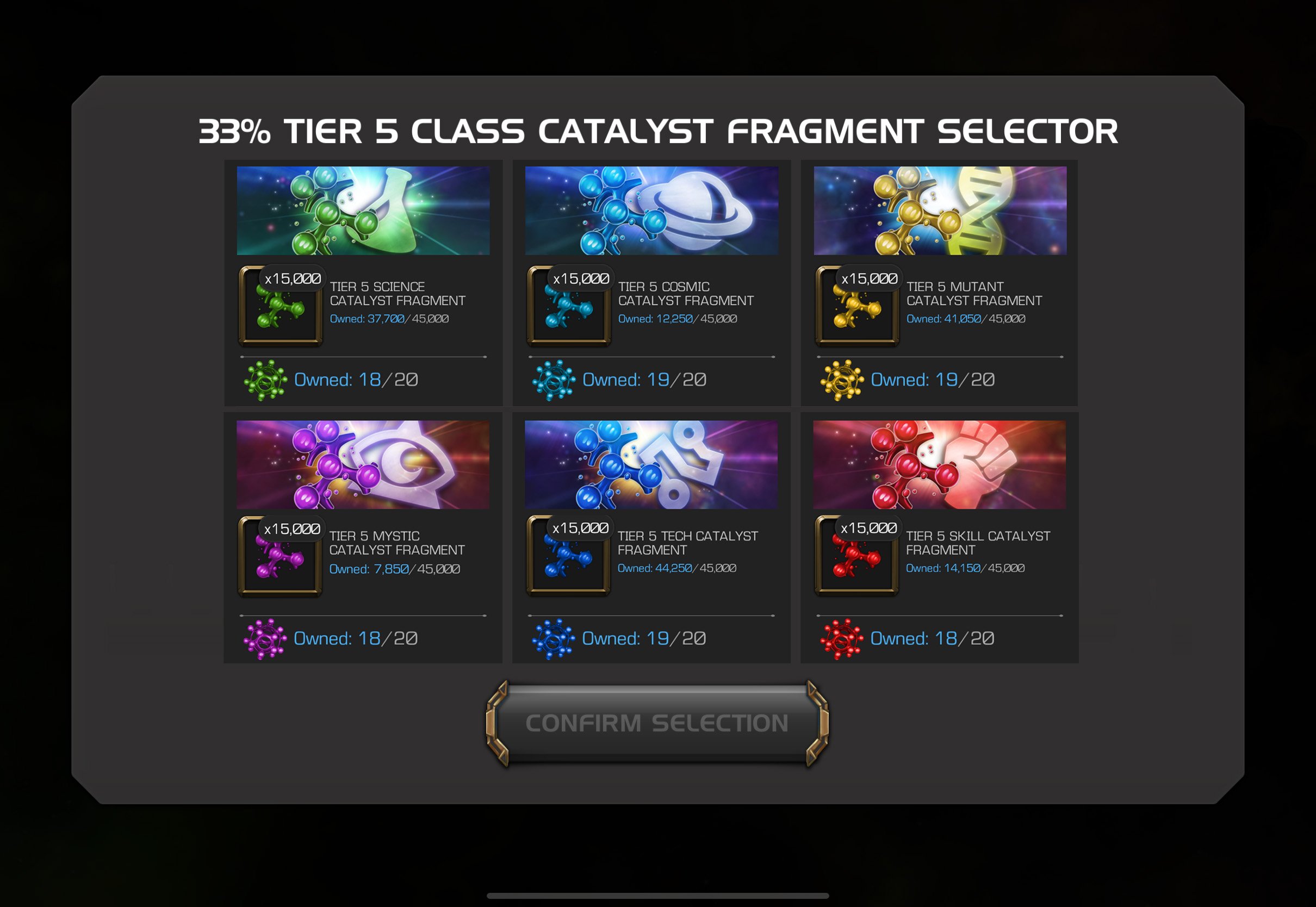Image resolution: width=1316 pixels, height=907 pixels.
Task: Select the green Science catalyst fragment icon
Action: [x=281, y=306]
